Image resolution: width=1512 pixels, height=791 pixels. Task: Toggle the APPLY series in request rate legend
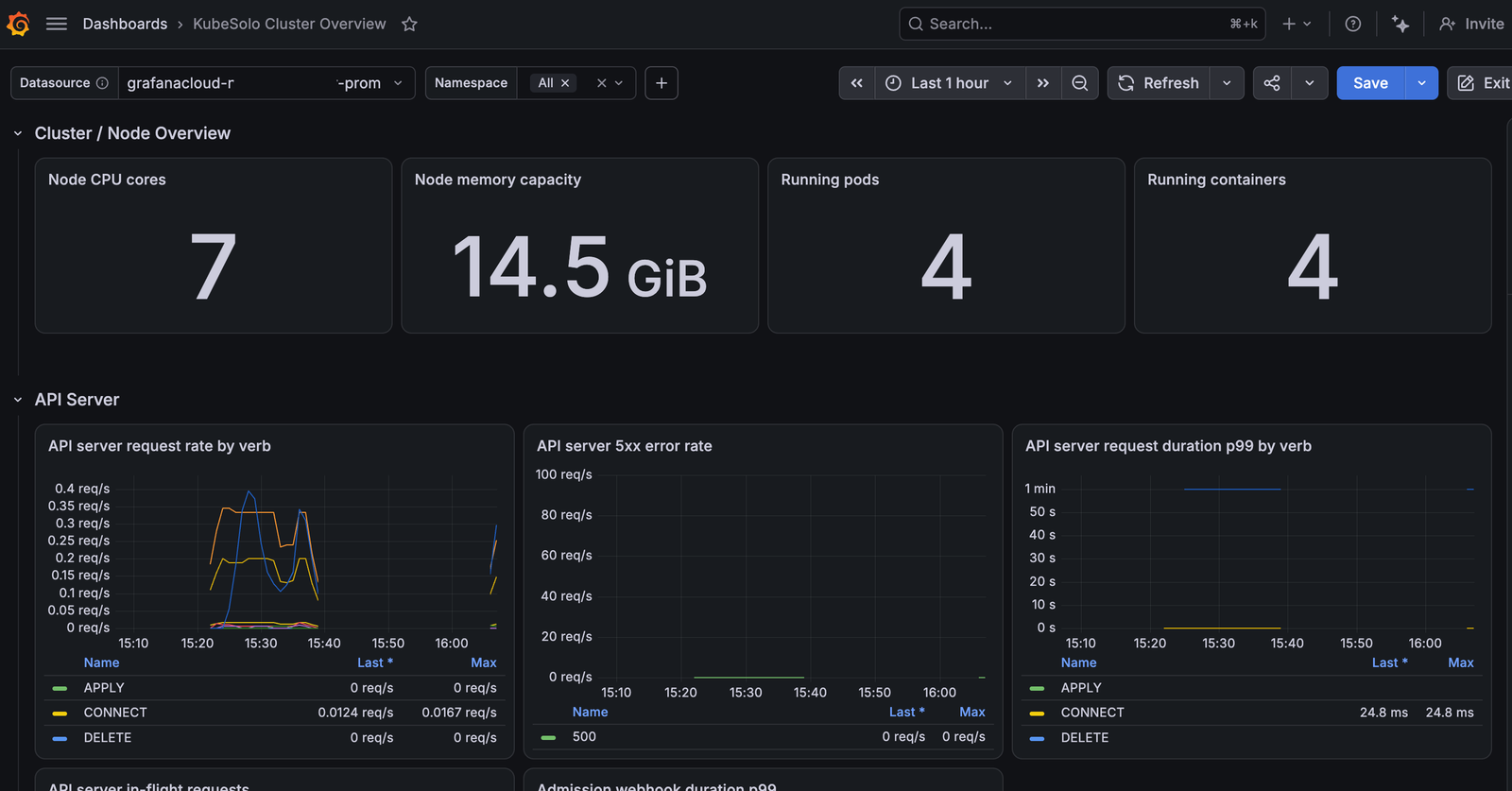tap(104, 688)
